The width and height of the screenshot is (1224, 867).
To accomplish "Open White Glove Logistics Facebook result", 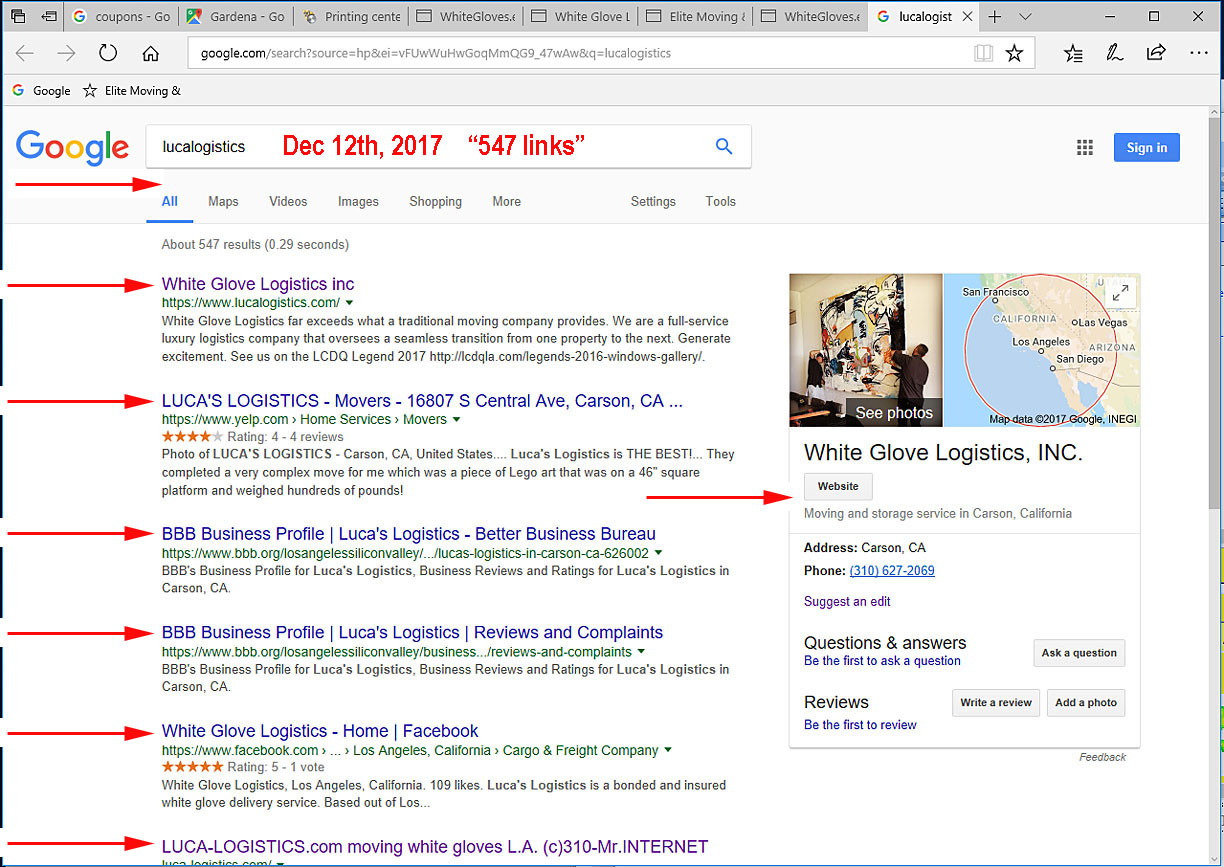I will pos(320,731).
